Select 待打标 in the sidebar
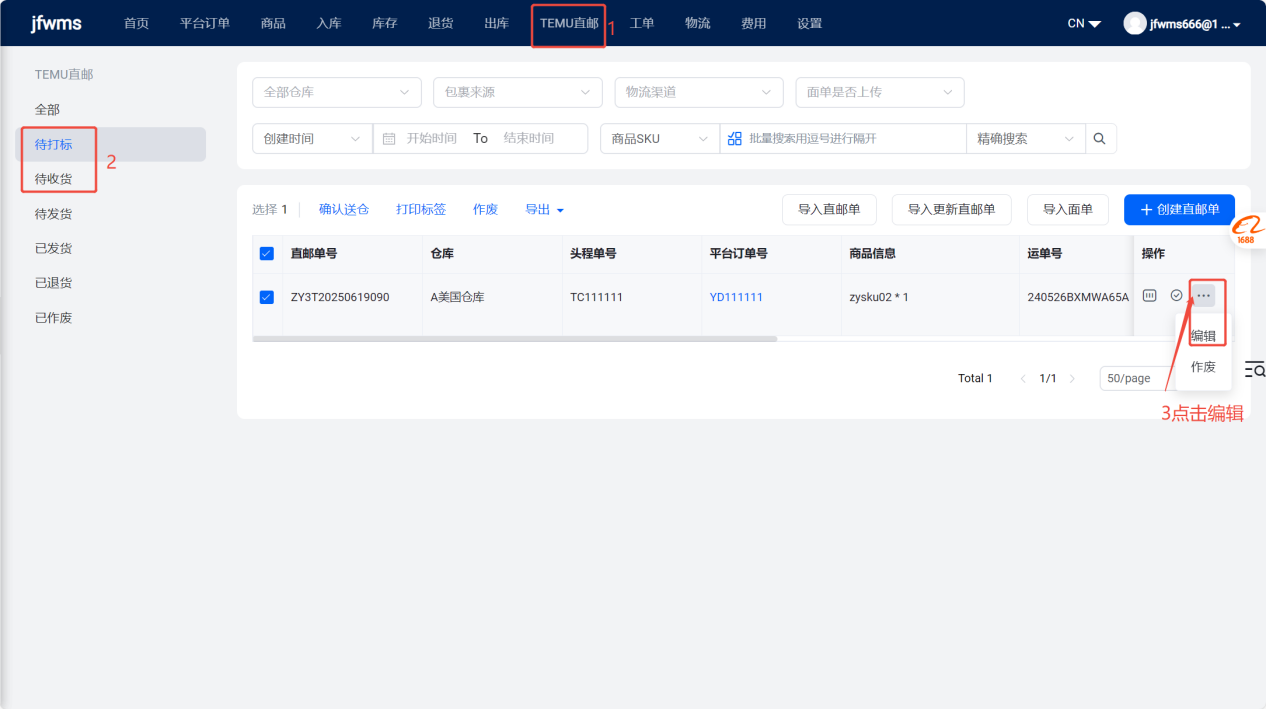This screenshot has width=1266, height=709. coord(113,144)
